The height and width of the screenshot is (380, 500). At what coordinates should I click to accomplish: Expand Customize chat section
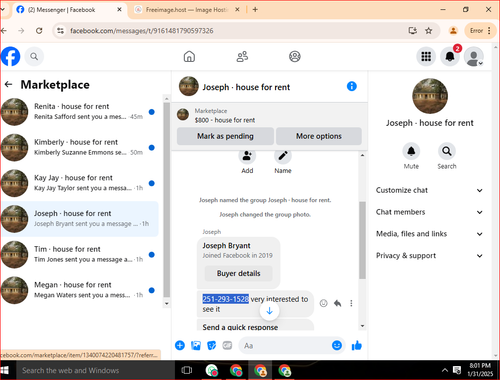point(430,190)
